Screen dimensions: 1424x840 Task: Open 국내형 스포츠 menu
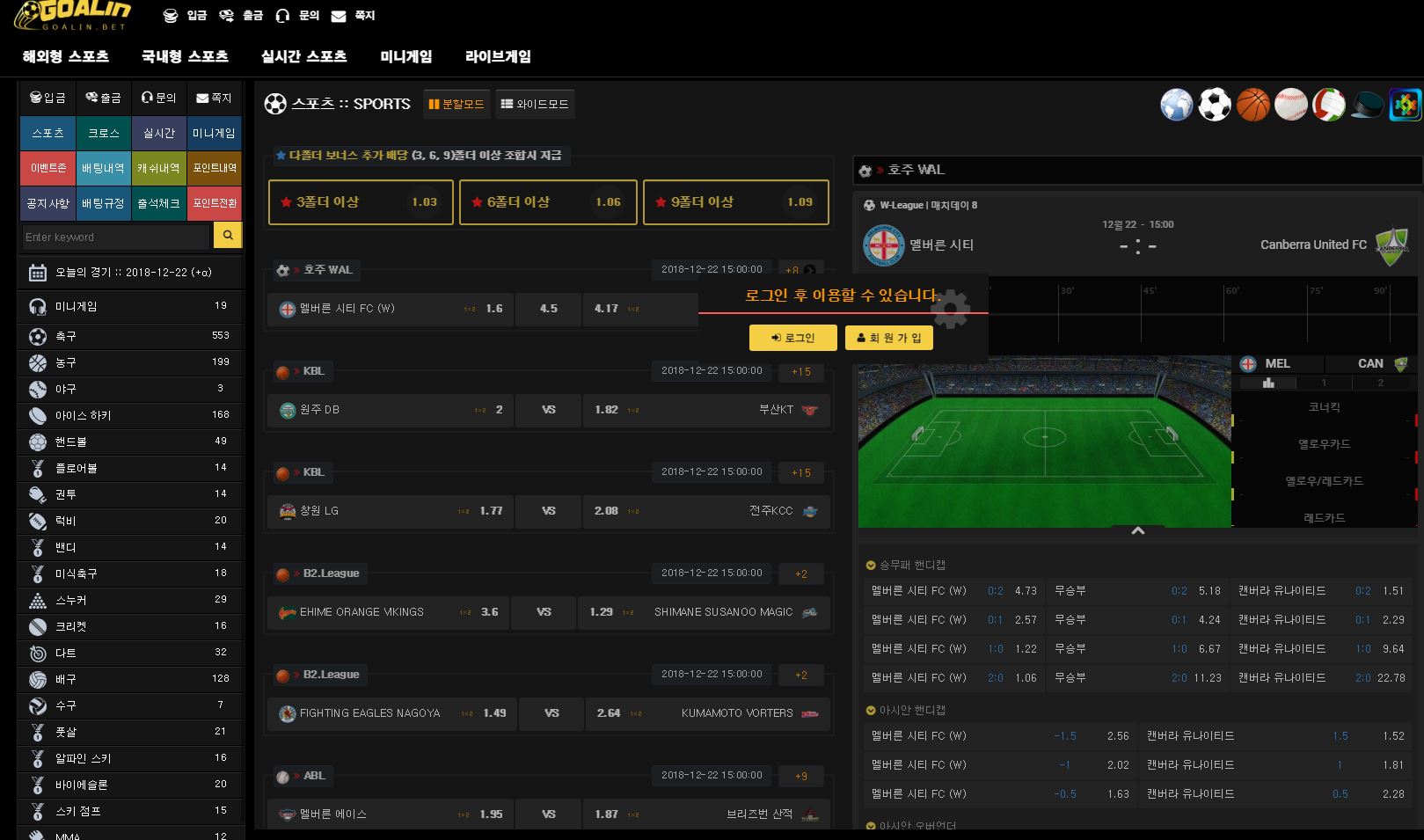[x=185, y=56]
